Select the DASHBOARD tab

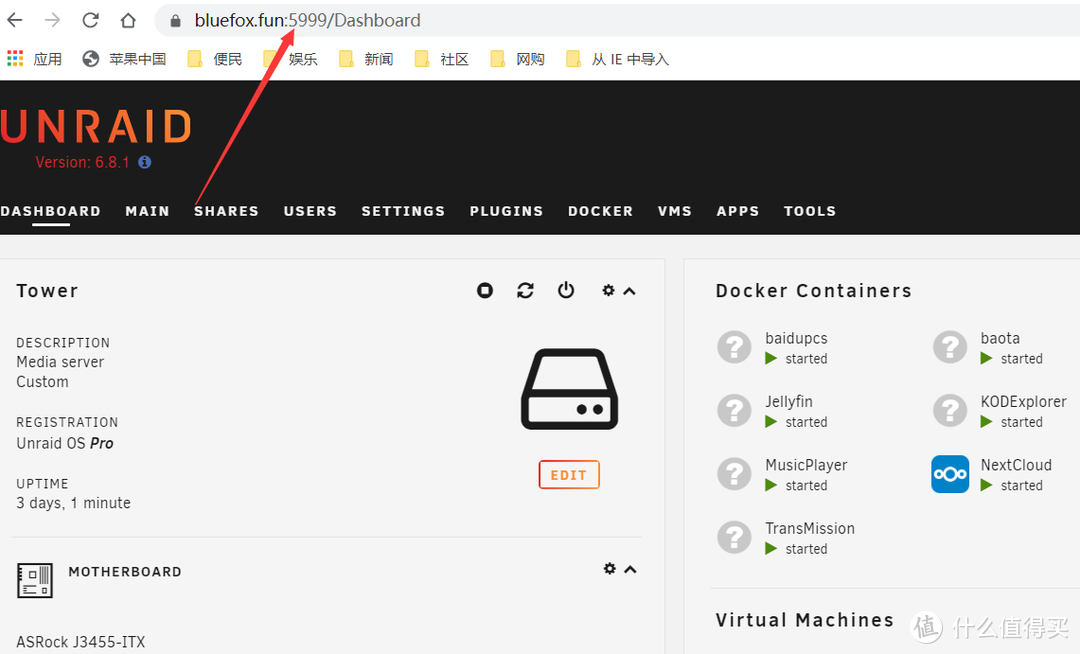[x=50, y=211]
